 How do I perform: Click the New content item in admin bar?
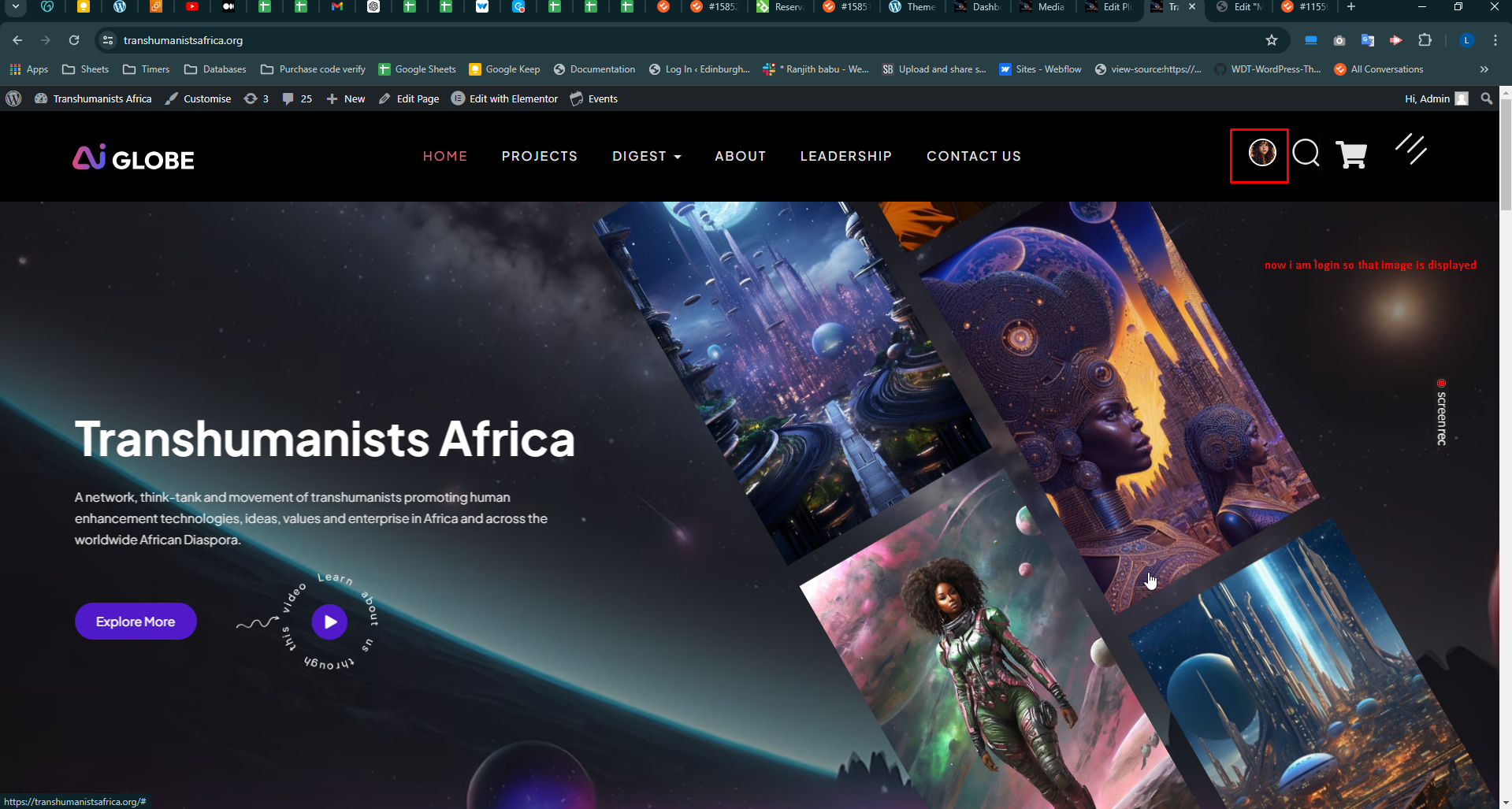pyautogui.click(x=345, y=98)
